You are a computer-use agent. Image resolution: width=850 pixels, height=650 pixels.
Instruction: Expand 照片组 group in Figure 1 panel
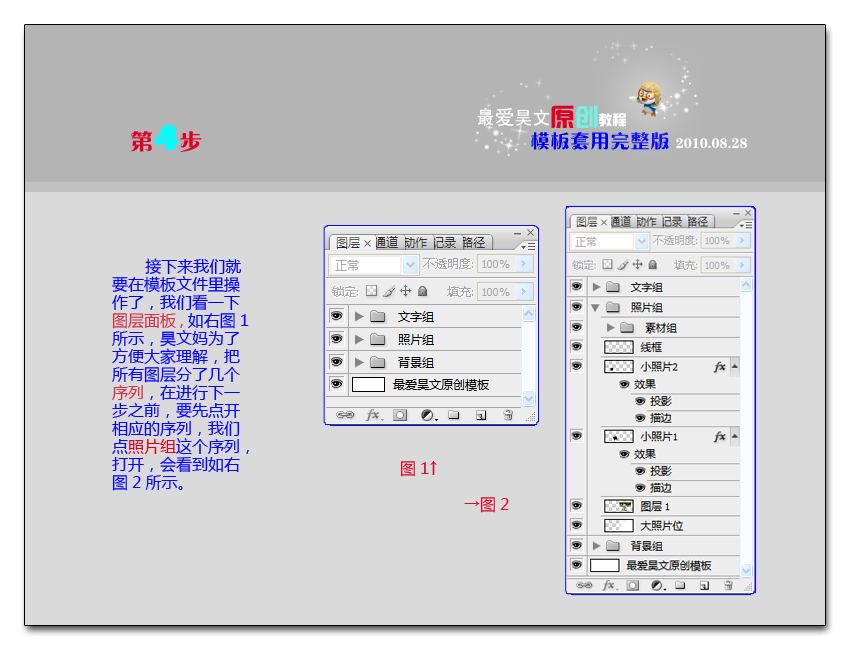pyautogui.click(x=359, y=339)
